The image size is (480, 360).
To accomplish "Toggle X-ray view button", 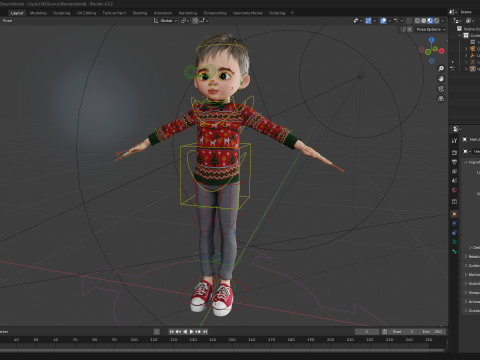I will tap(409, 21).
